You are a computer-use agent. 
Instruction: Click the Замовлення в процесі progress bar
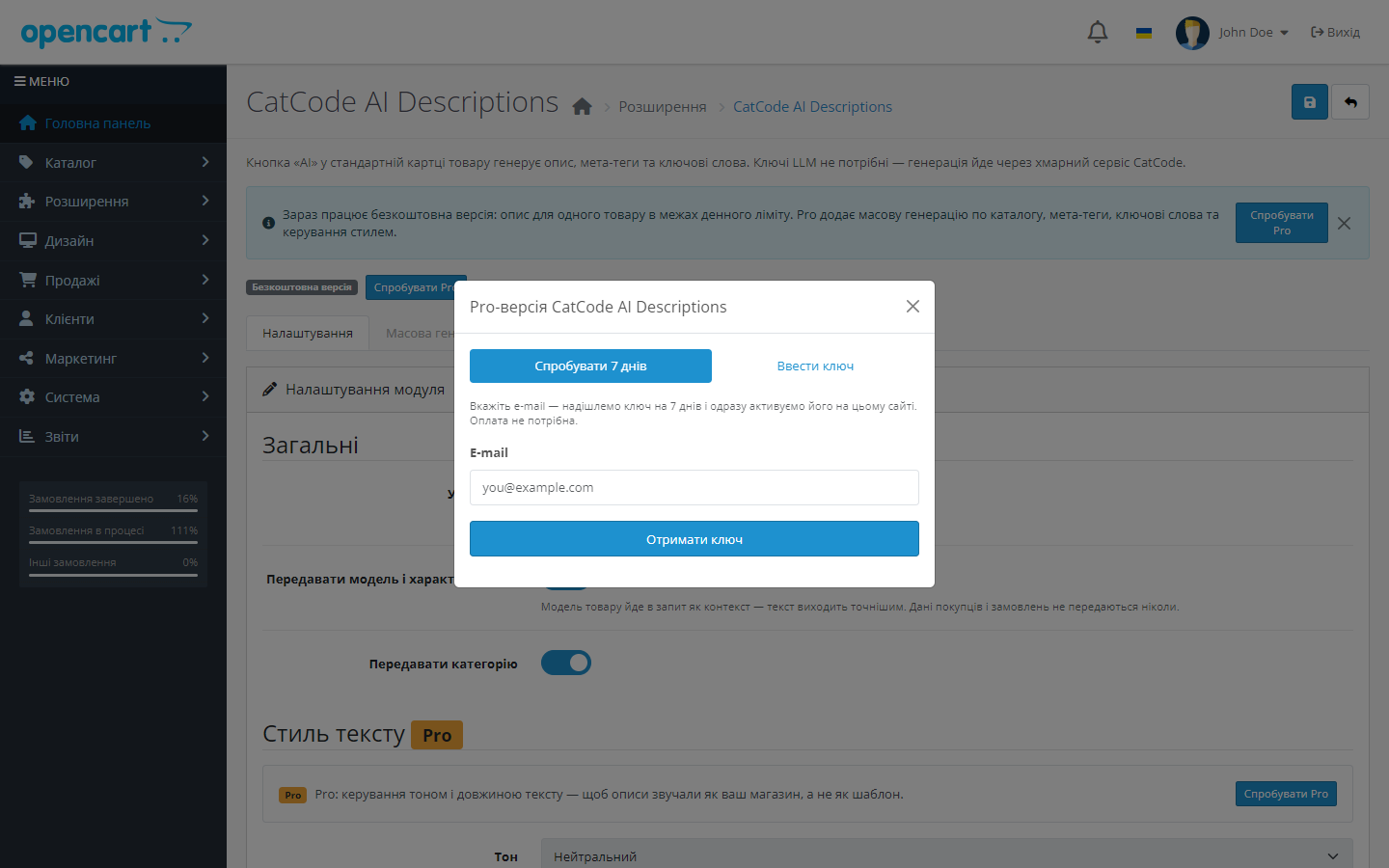pyautogui.click(x=113, y=543)
